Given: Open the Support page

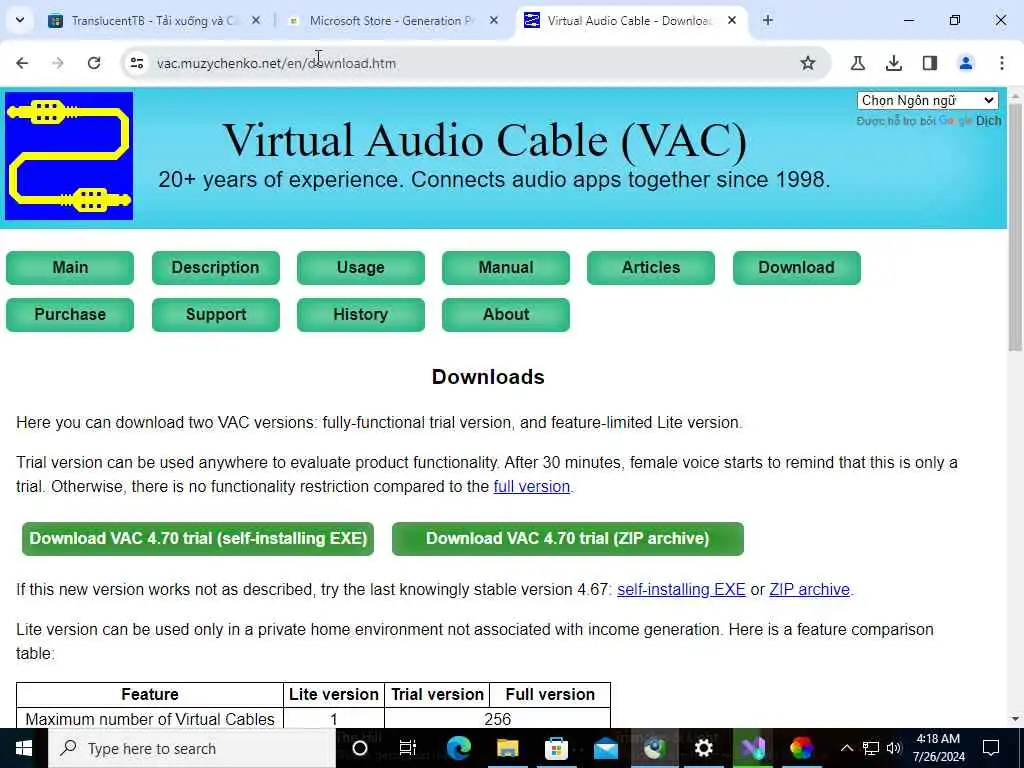Looking at the screenshot, I should coord(216,315).
